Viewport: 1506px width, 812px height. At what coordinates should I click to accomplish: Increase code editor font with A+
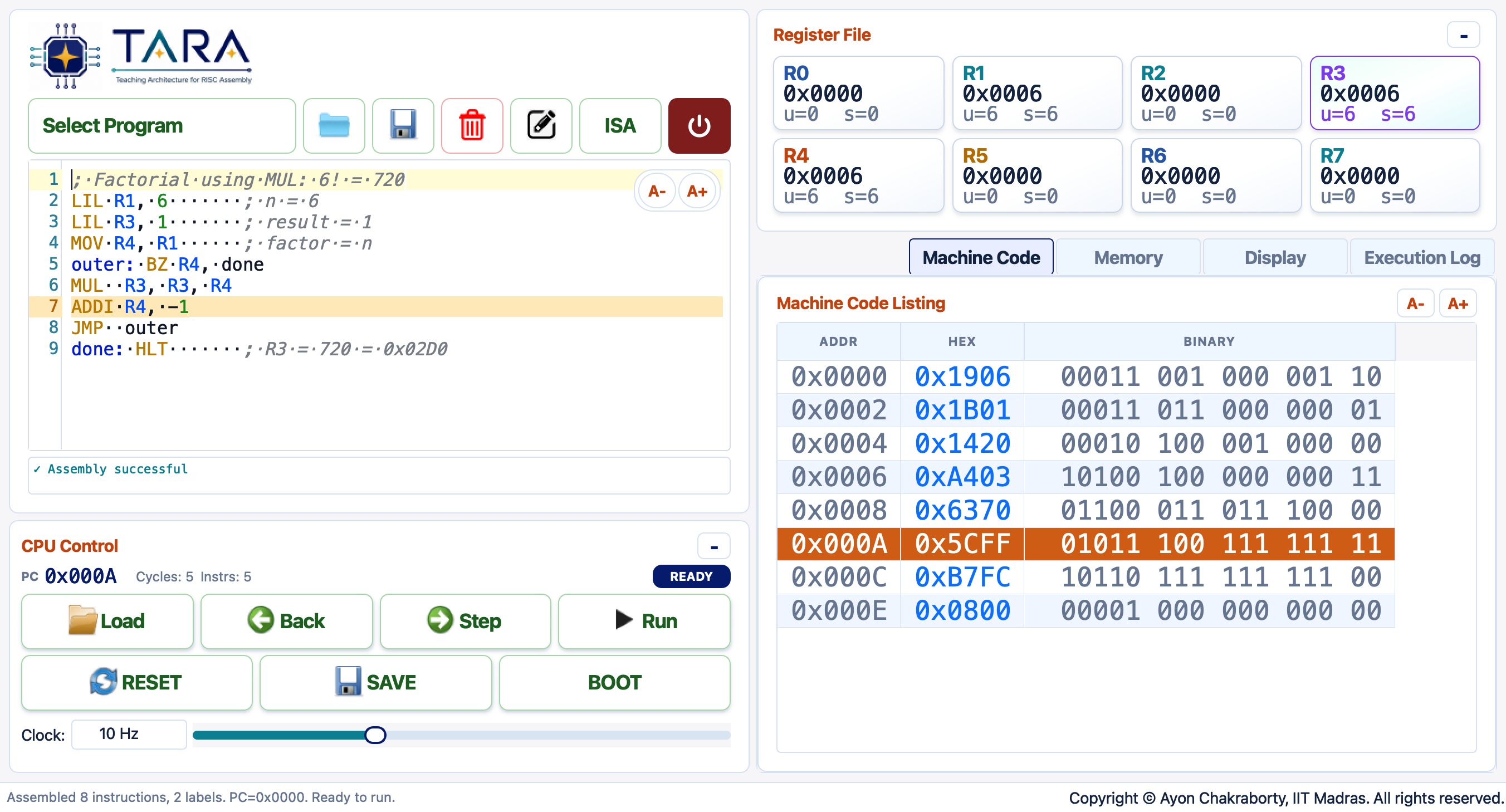tap(697, 191)
